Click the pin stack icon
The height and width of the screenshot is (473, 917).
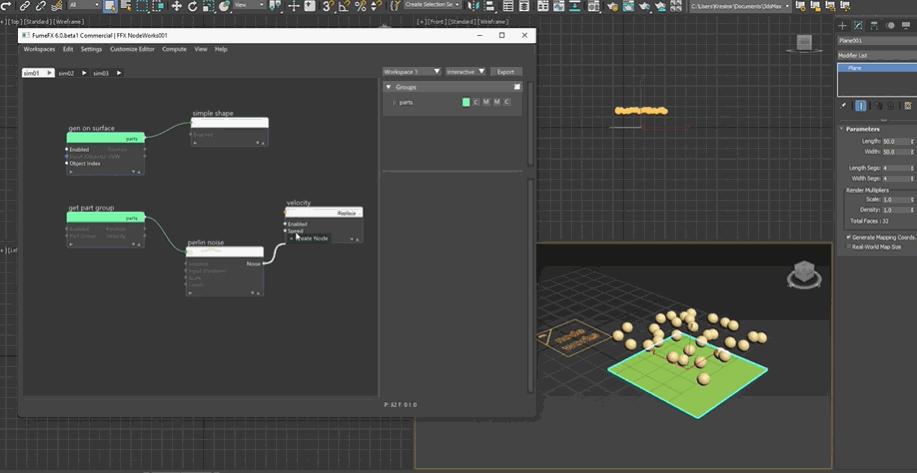tap(844, 105)
